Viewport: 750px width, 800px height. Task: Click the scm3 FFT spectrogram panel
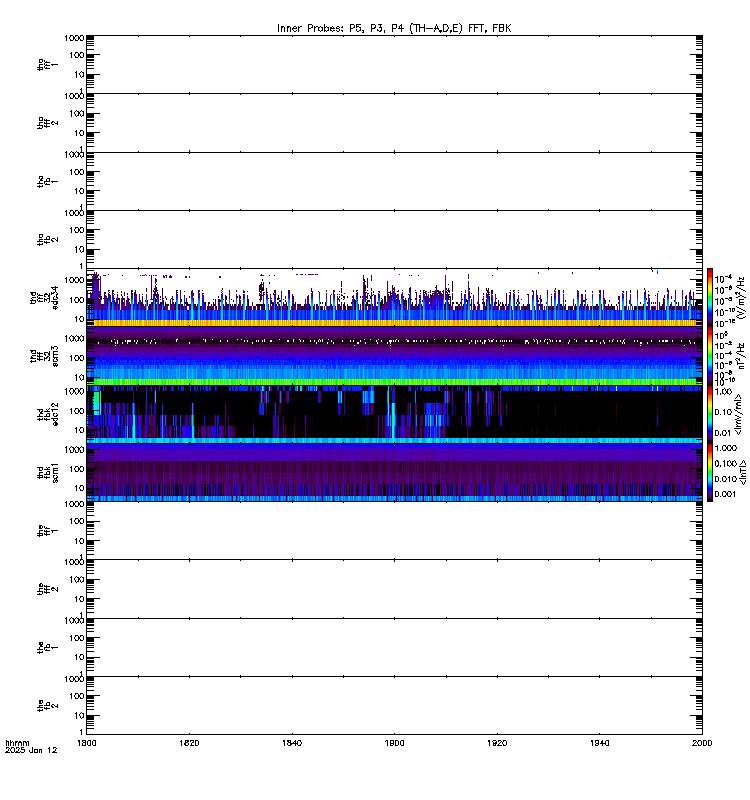tap(394, 356)
